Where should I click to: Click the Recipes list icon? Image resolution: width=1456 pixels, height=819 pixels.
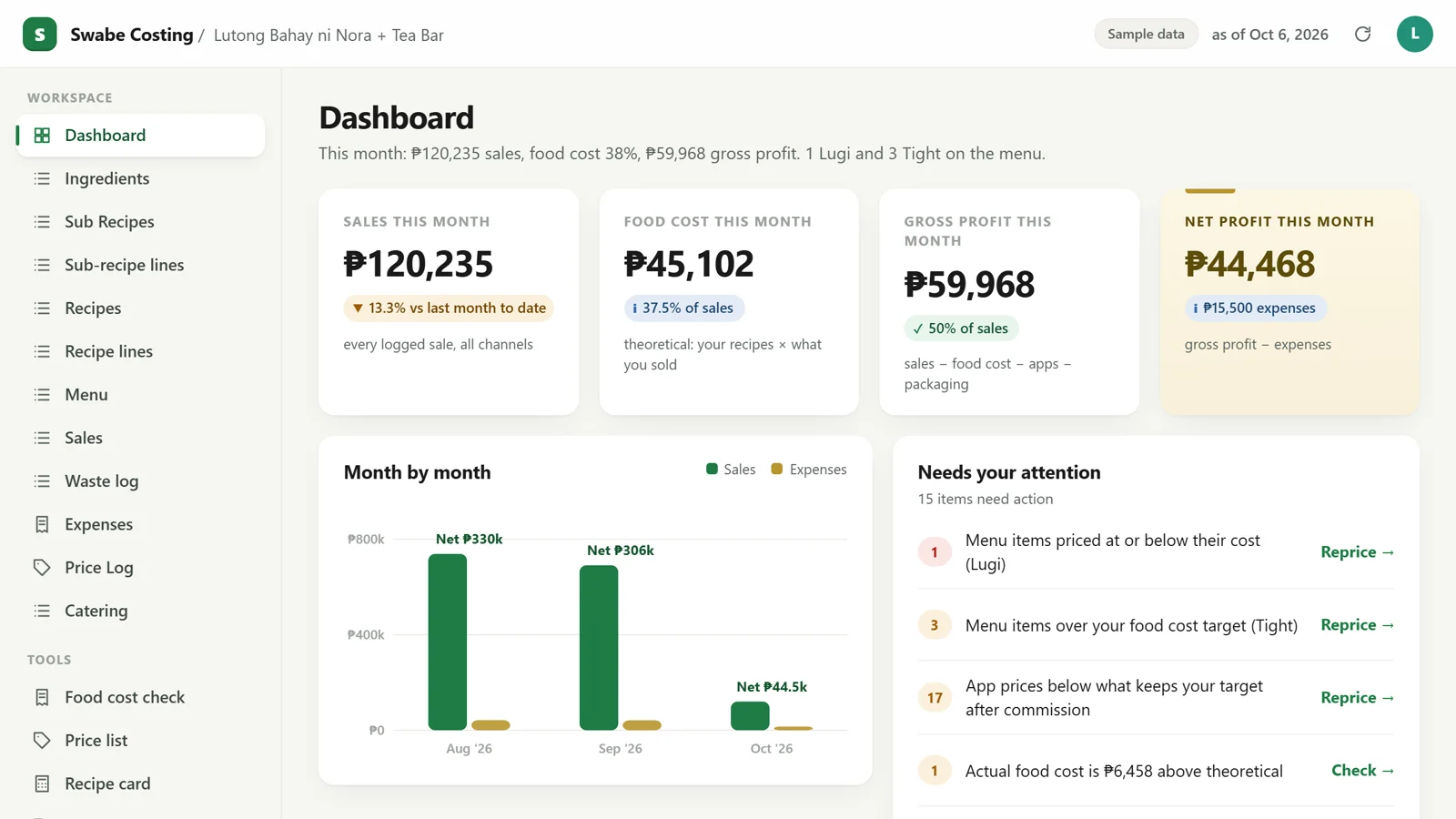pos(42,308)
